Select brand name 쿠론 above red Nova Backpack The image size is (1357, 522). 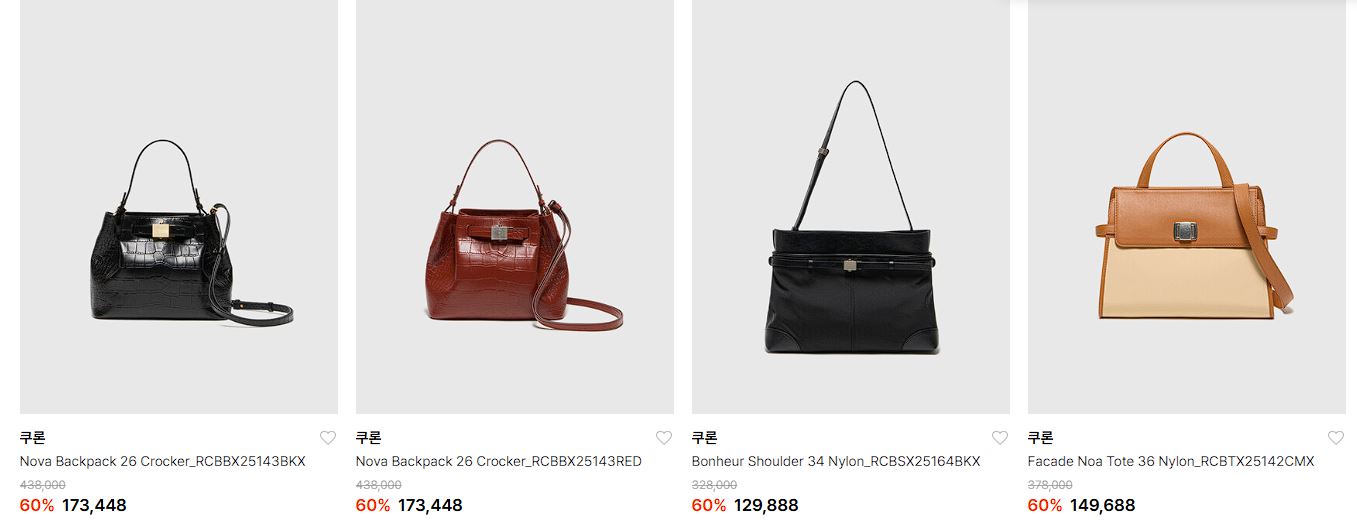coord(369,438)
